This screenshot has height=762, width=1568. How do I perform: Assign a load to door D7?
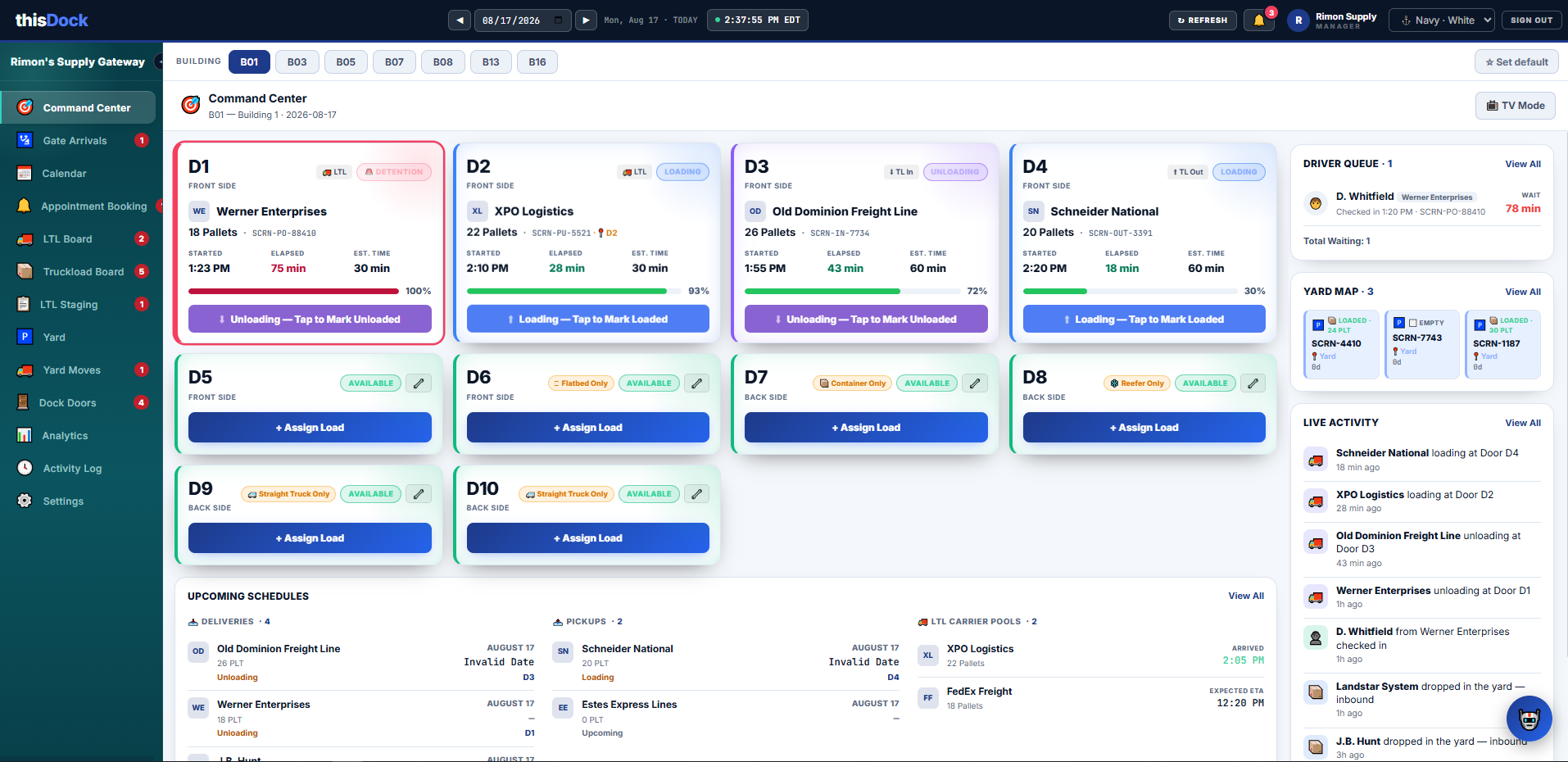pos(866,428)
